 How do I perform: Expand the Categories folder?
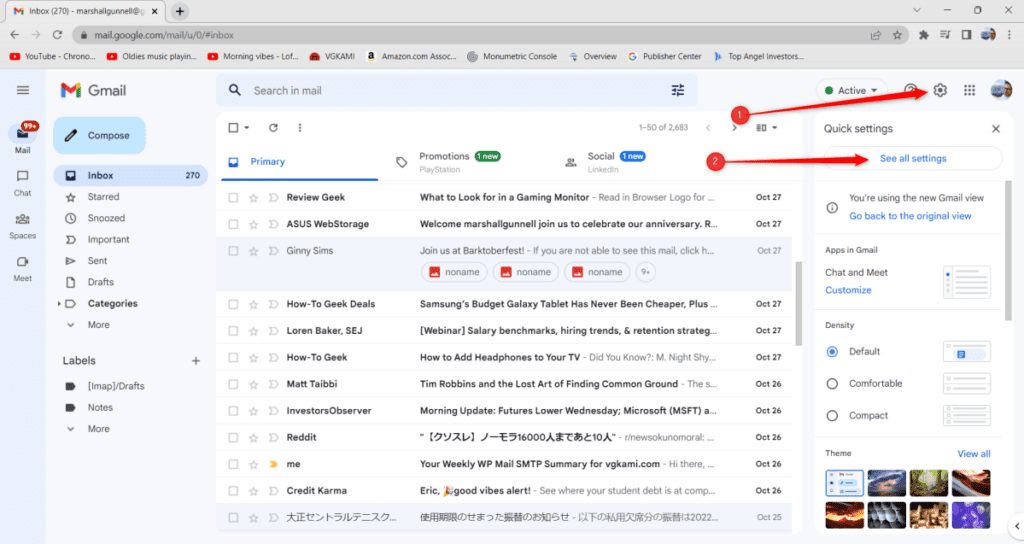pos(59,304)
